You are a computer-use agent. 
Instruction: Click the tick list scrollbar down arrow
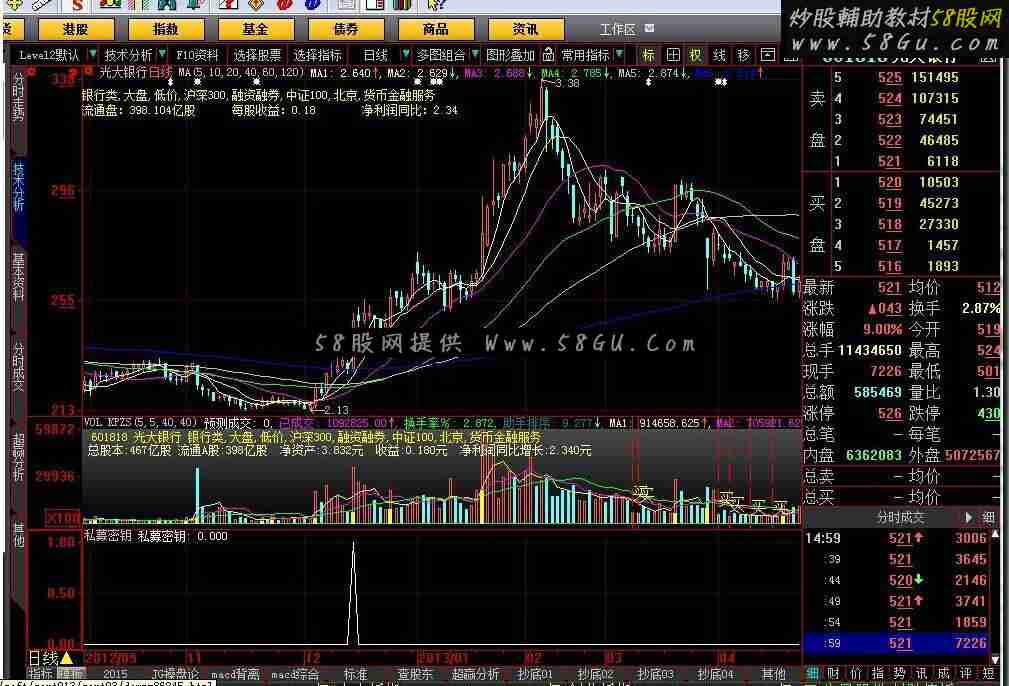(x=996, y=660)
